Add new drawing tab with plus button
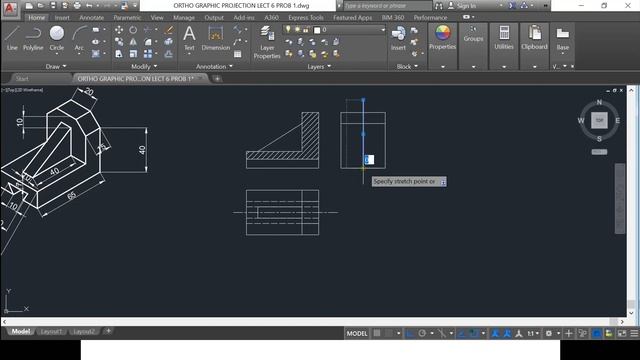640x360 pixels. 217,78
